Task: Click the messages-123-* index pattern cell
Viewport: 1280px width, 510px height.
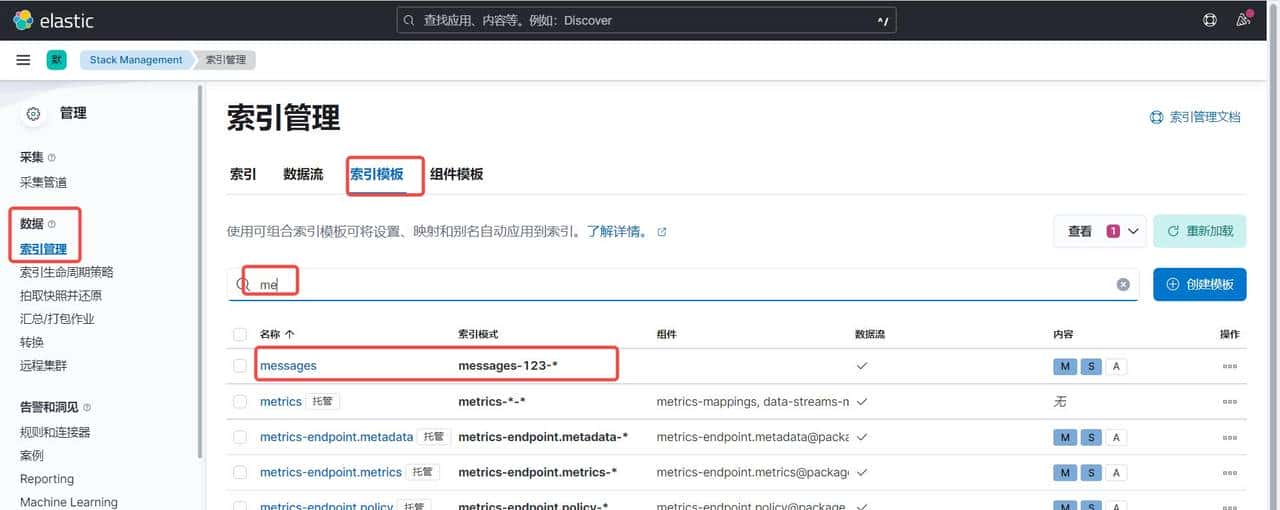Action: point(508,366)
